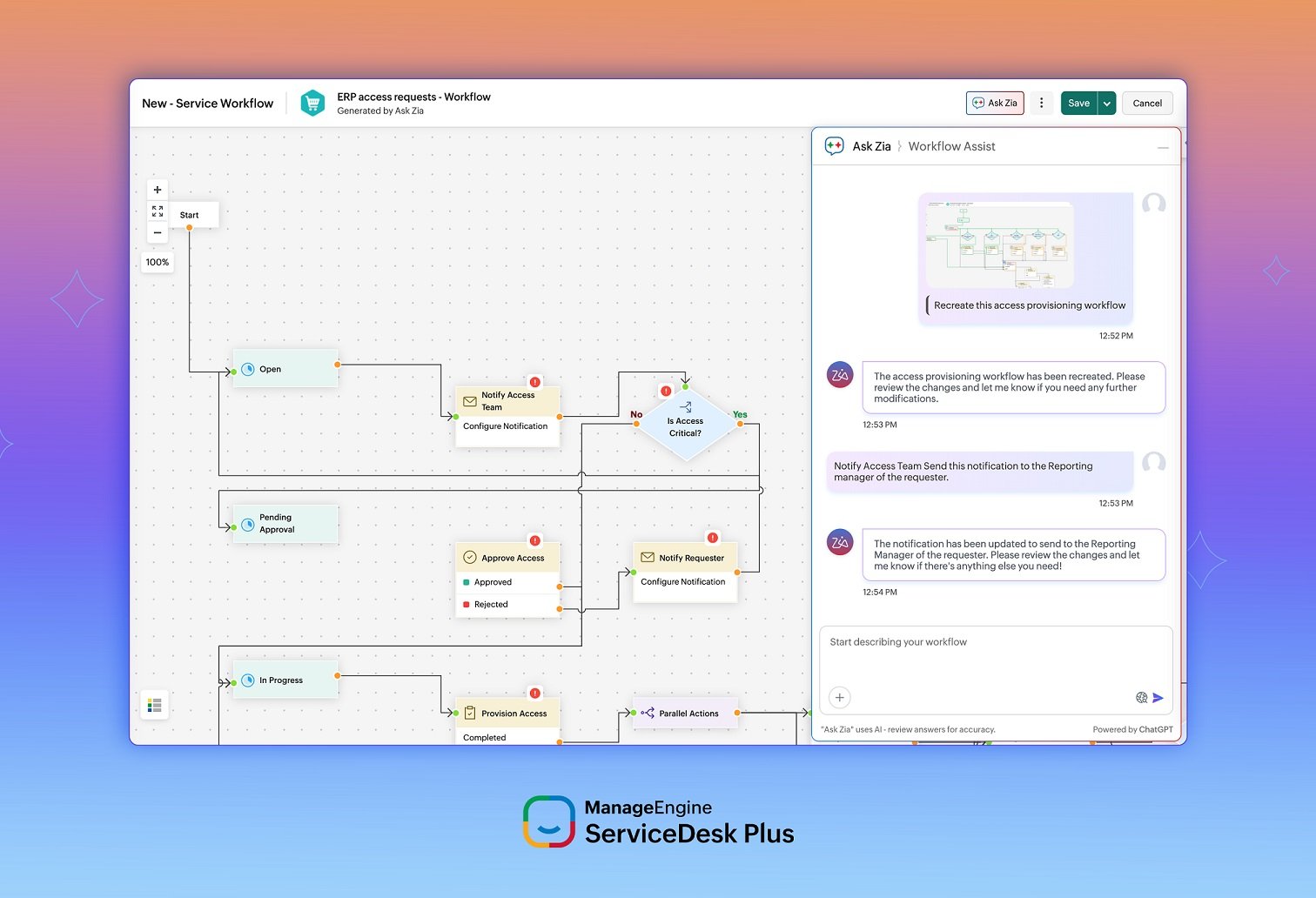Viewport: 1316px width, 898px height.
Task: Click the 100% zoom level indicator
Action: [x=158, y=262]
